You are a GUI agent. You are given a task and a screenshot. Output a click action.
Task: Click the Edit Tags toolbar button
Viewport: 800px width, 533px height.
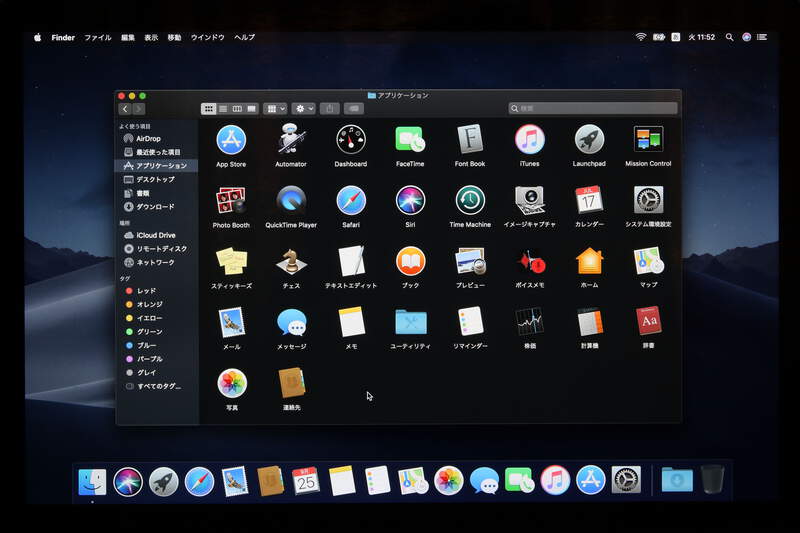coord(354,109)
